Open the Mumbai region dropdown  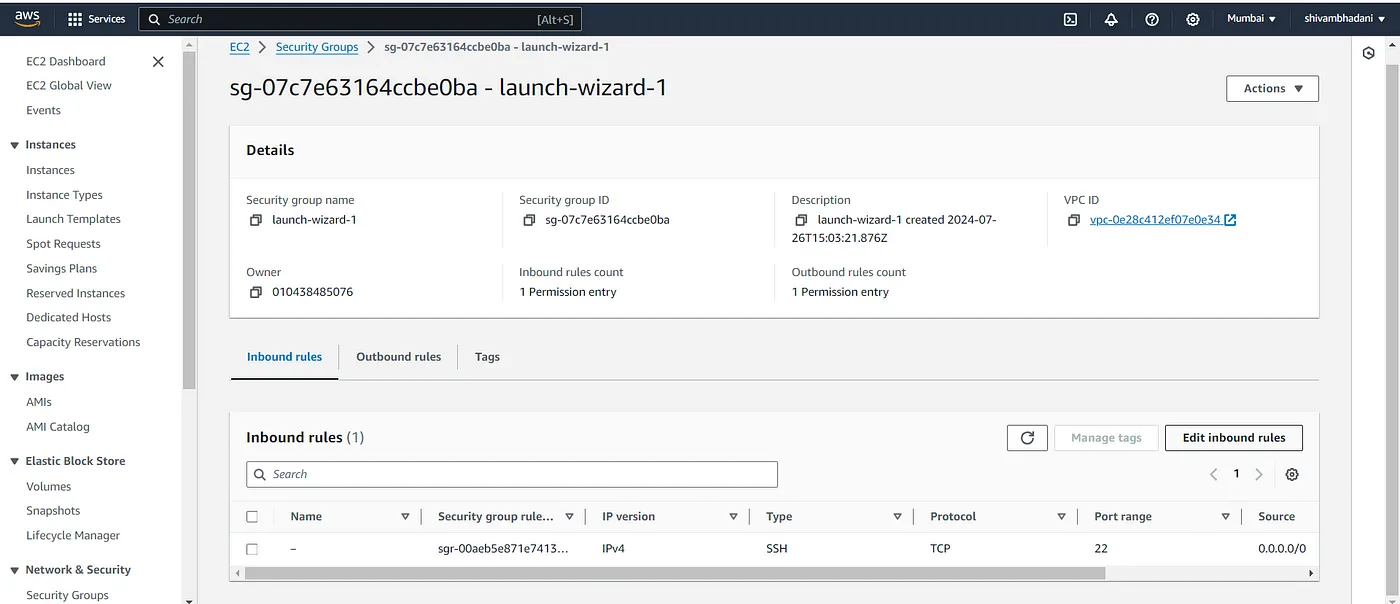(x=1251, y=19)
